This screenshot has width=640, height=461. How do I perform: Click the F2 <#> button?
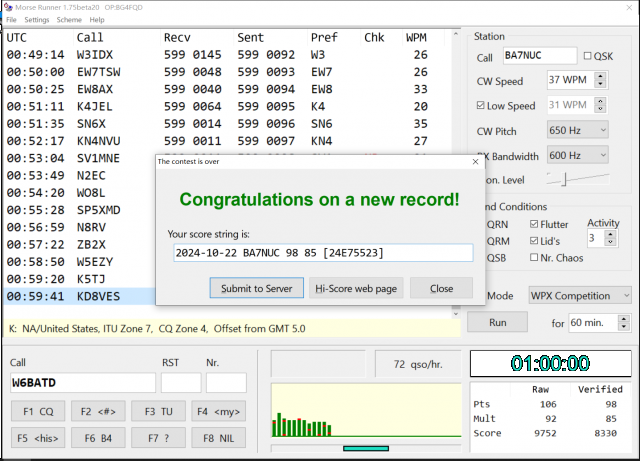click(98, 412)
